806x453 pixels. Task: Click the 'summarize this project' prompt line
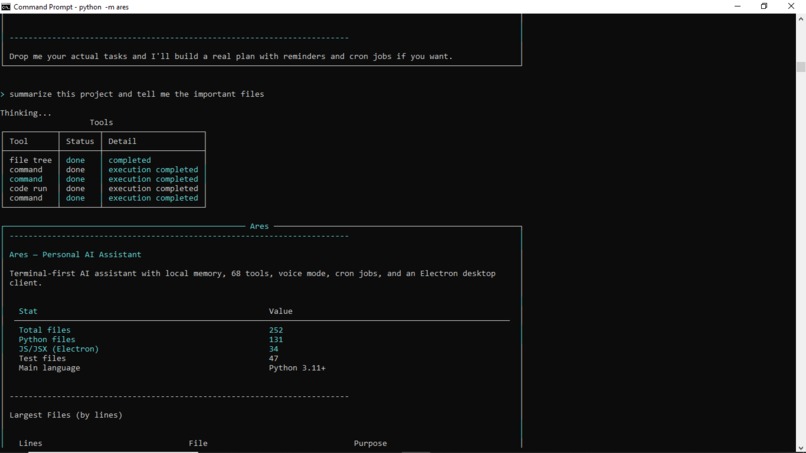pyautogui.click(x=137, y=94)
